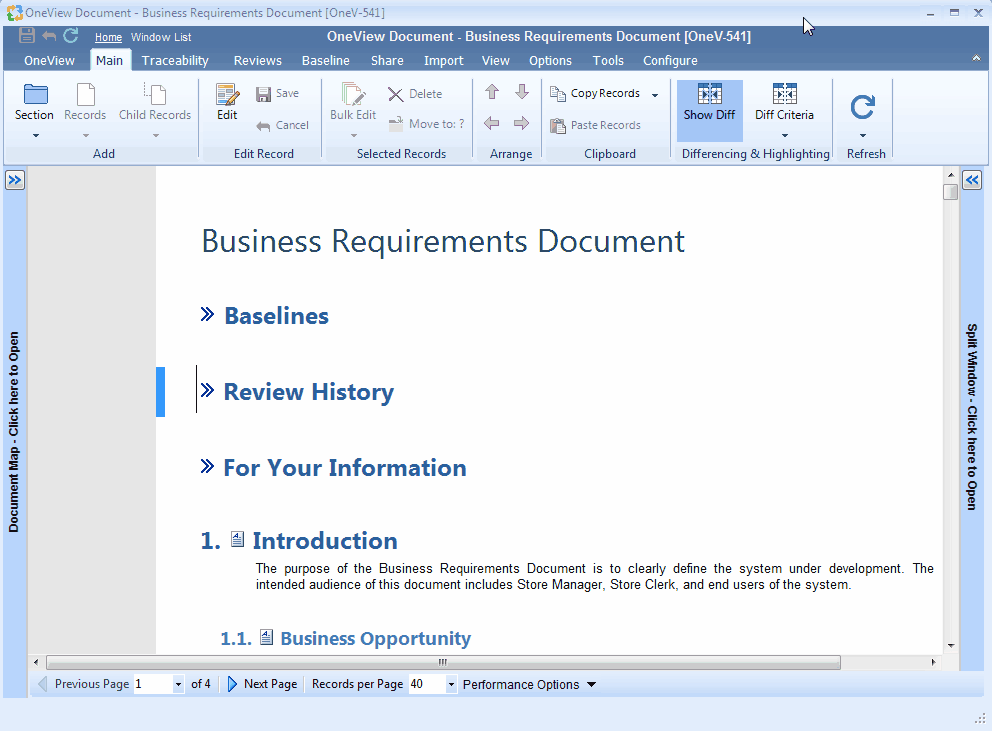Open the Section dropdown arrow

pos(35,135)
